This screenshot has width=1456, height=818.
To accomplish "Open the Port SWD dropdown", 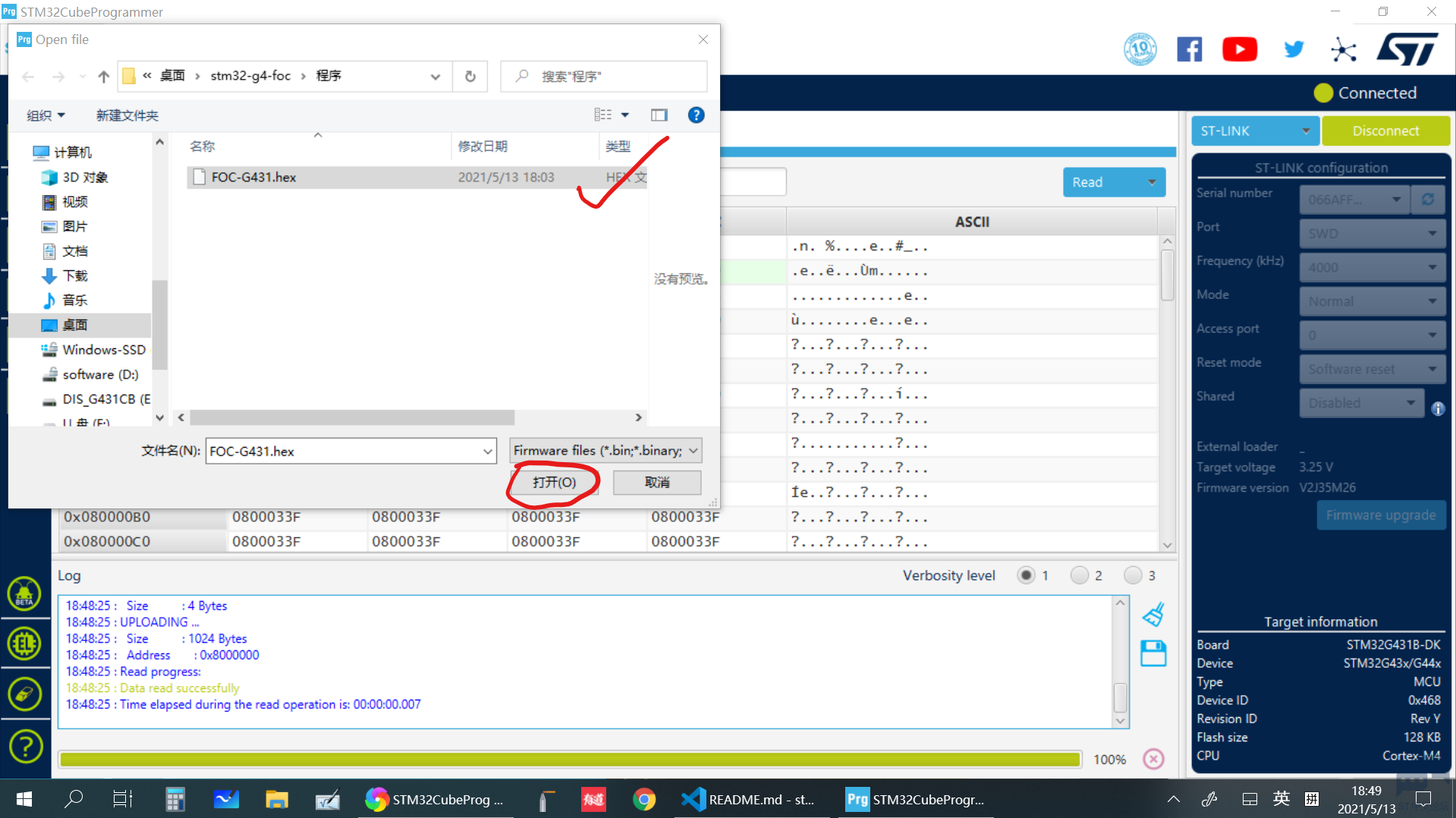I will pos(1372,234).
